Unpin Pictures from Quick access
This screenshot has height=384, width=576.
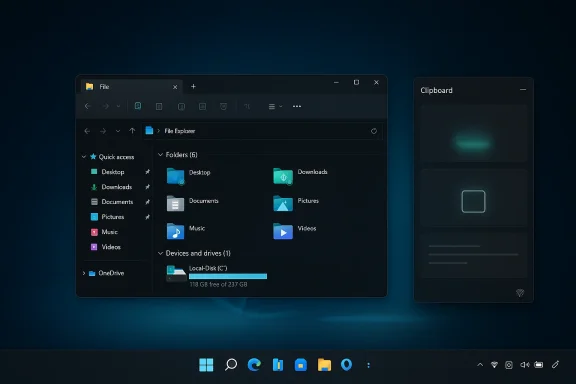tap(147, 217)
